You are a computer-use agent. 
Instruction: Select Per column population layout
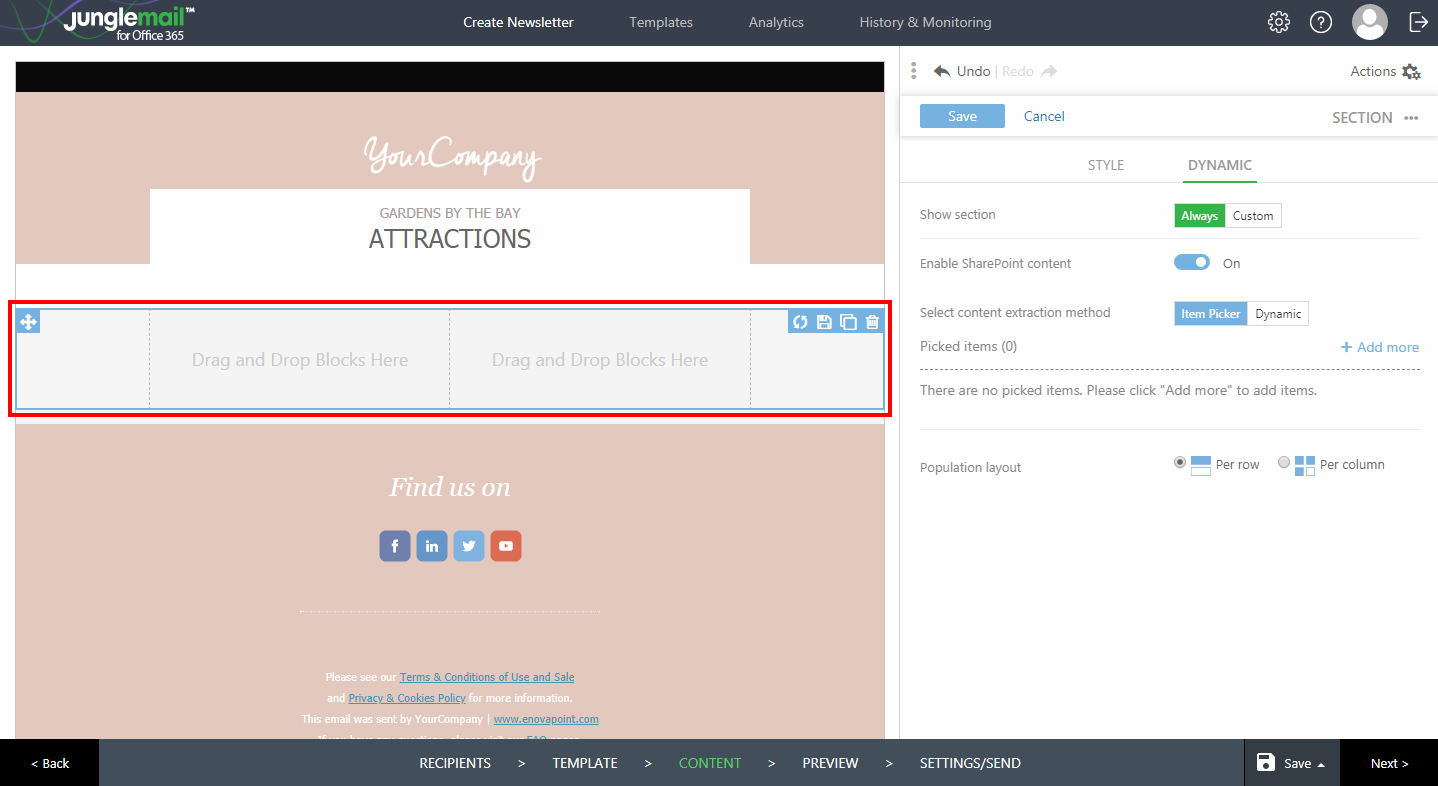1283,463
